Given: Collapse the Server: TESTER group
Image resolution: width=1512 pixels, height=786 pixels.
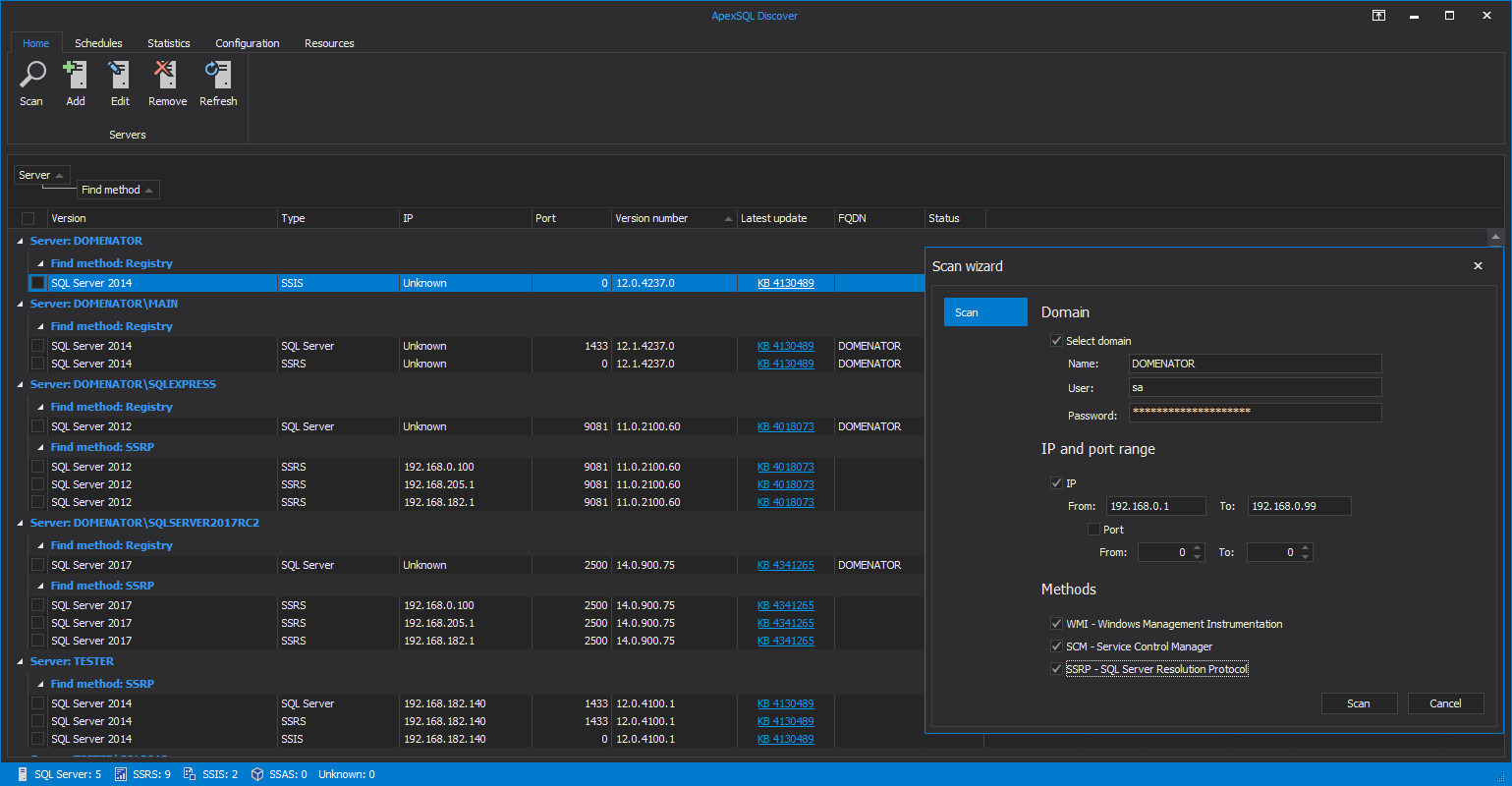Looking at the screenshot, I should coord(21,661).
